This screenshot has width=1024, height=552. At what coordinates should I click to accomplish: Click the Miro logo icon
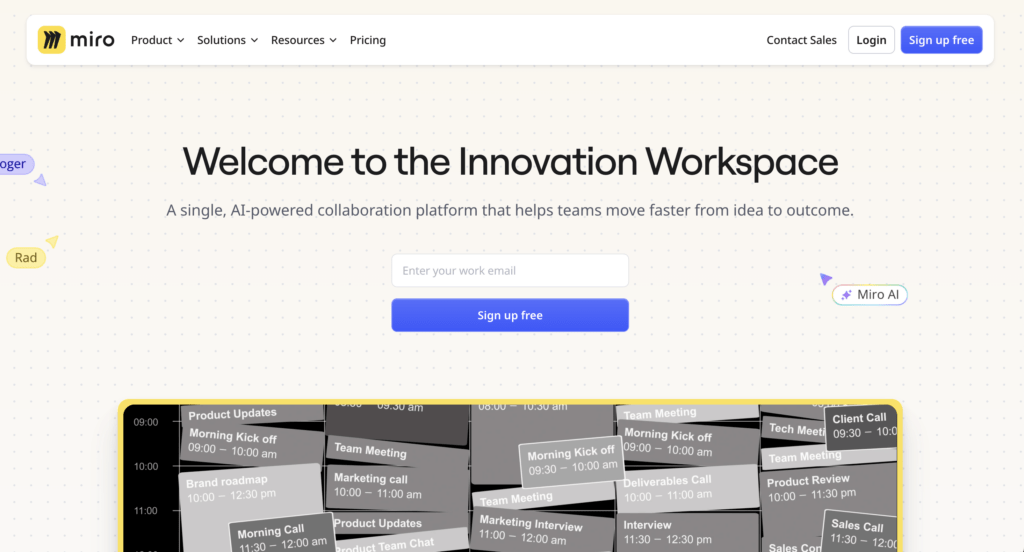tap(51, 40)
